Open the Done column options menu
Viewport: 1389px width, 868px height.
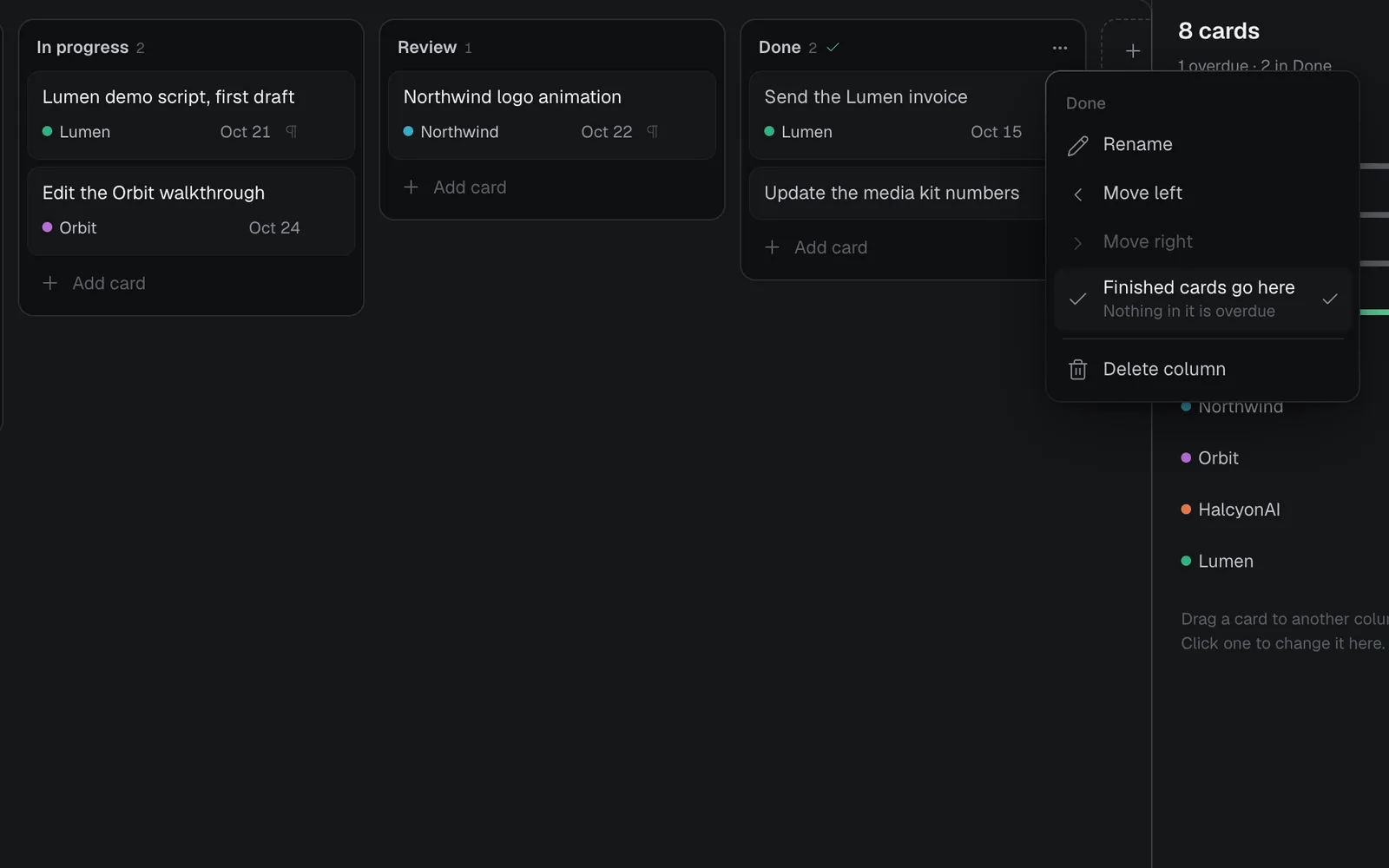click(x=1059, y=48)
